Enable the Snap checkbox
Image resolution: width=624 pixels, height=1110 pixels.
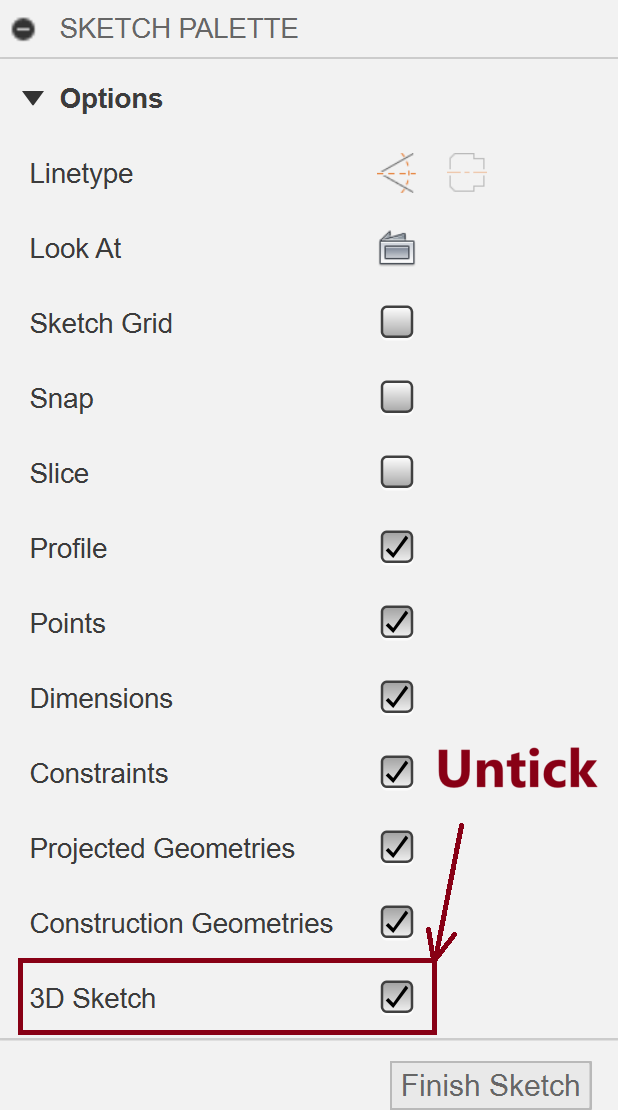tap(397, 398)
